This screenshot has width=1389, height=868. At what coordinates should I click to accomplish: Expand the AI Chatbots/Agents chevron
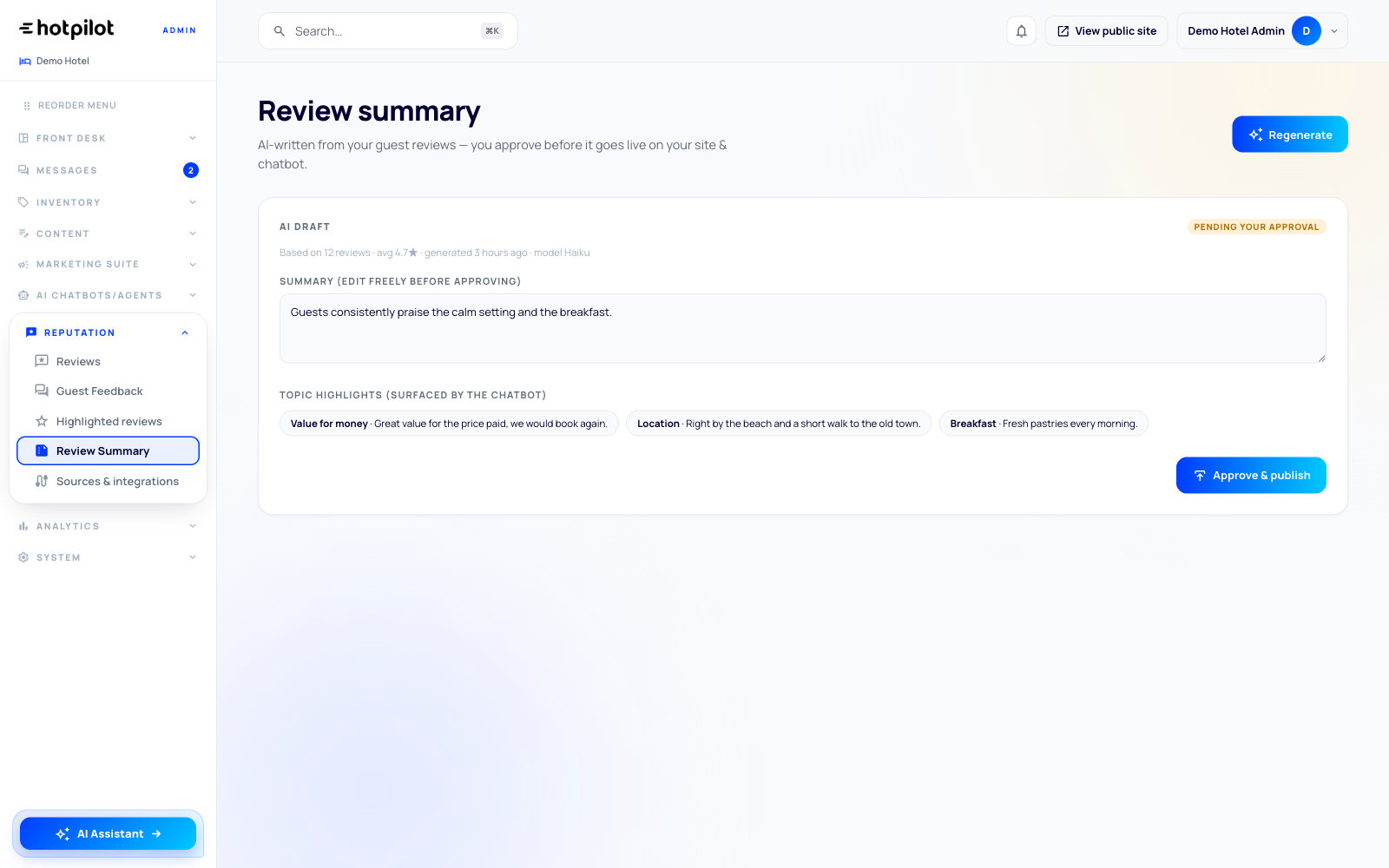193,295
